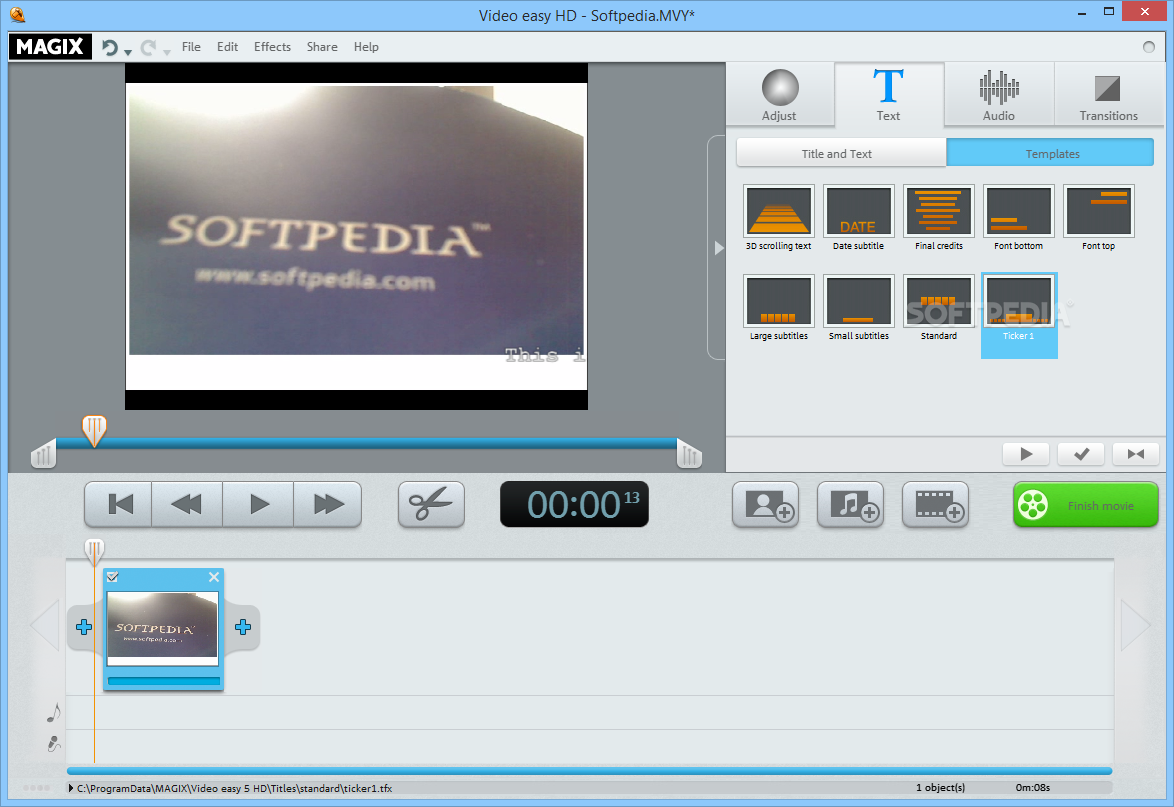
Task: Select the Templates button
Action: pyautogui.click(x=1050, y=153)
